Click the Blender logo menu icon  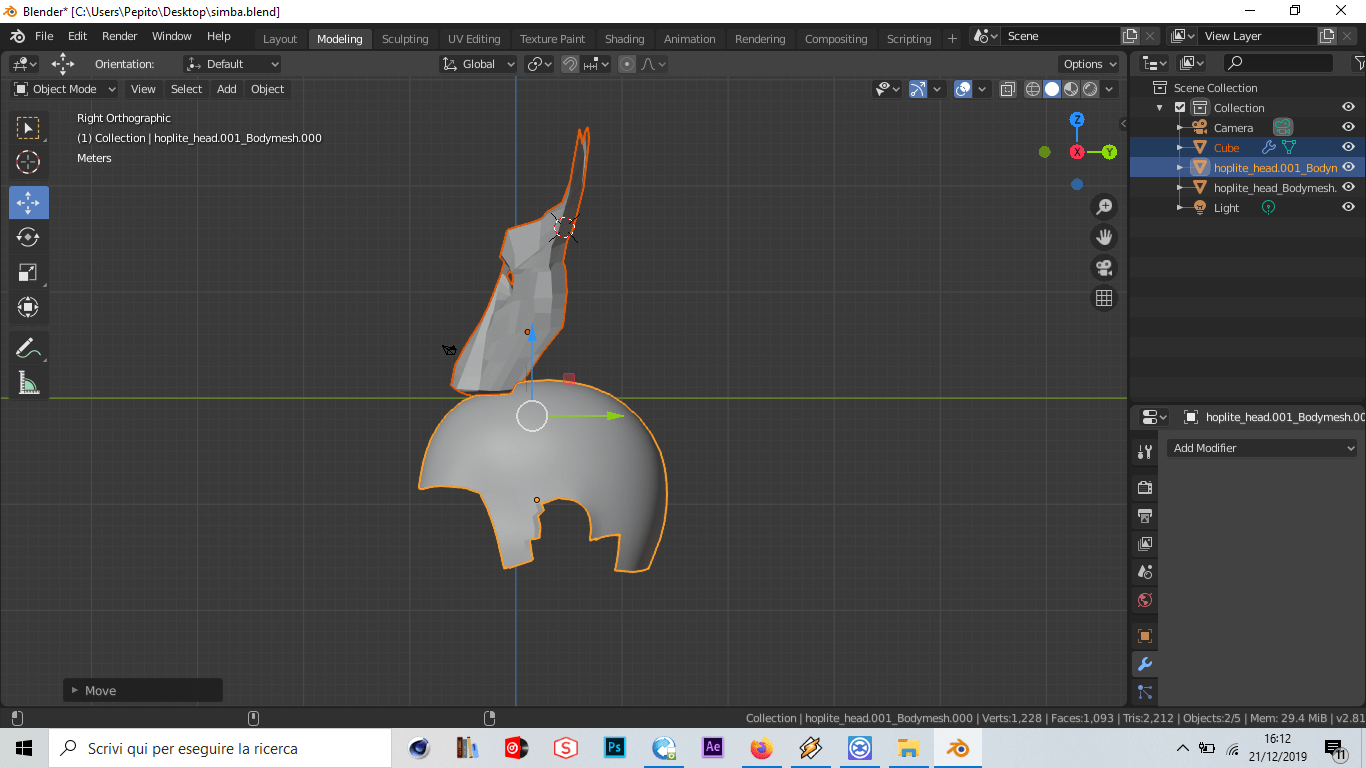click(x=17, y=36)
